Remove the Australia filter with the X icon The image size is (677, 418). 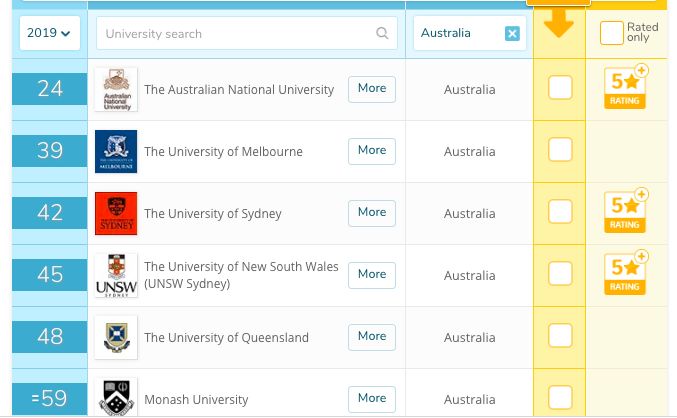[512, 33]
